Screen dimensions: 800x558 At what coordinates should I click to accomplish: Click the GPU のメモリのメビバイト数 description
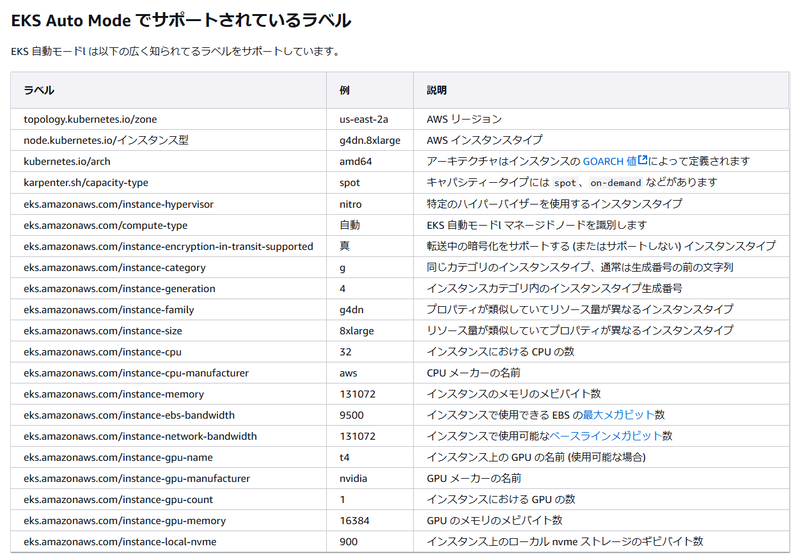[494, 521]
